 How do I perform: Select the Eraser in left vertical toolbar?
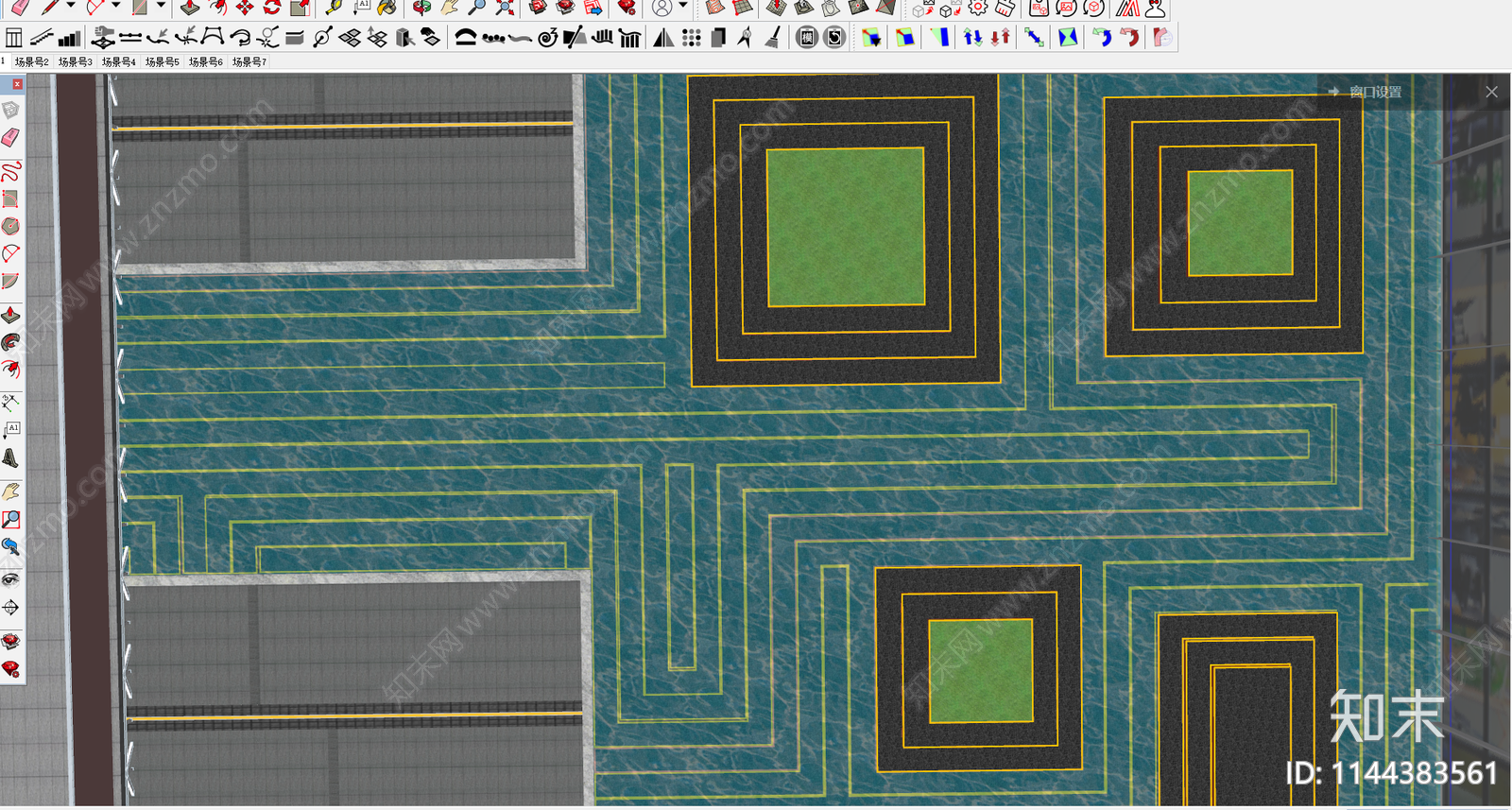click(10, 139)
